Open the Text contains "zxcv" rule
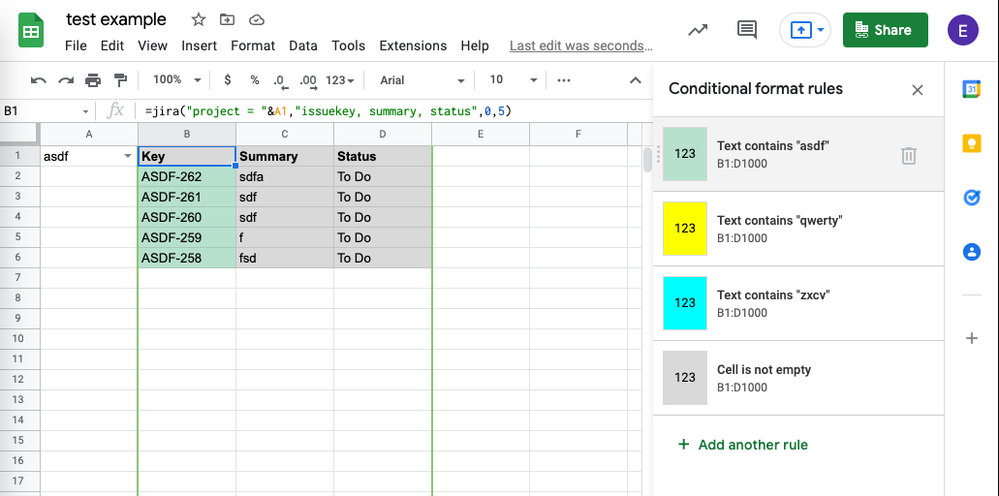999x496 pixels. 798,303
